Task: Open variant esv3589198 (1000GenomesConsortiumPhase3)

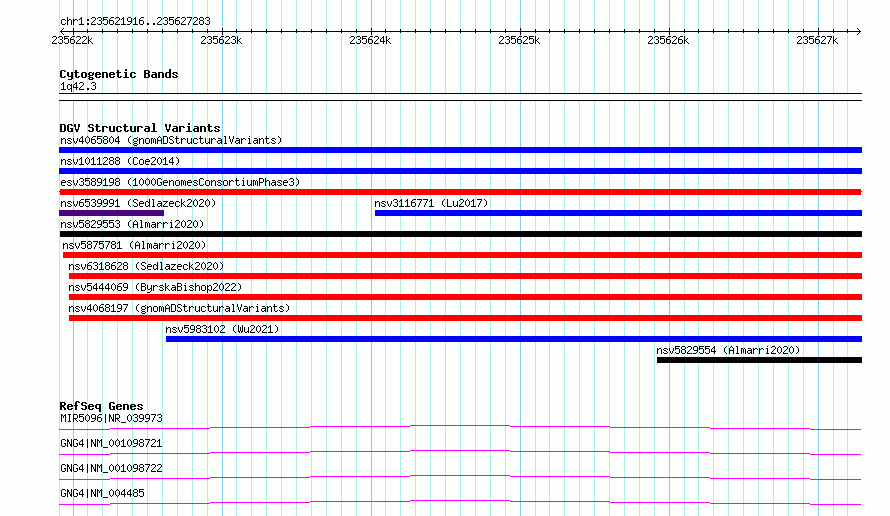Action: [x=180, y=182]
